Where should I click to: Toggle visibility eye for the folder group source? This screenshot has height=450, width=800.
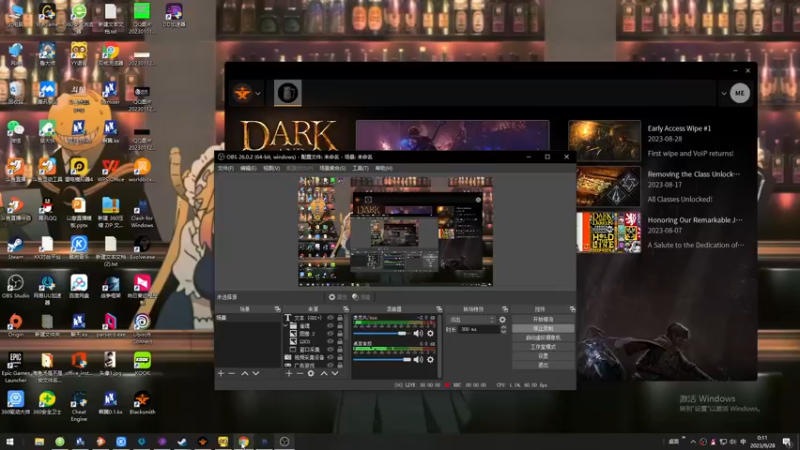(x=330, y=326)
